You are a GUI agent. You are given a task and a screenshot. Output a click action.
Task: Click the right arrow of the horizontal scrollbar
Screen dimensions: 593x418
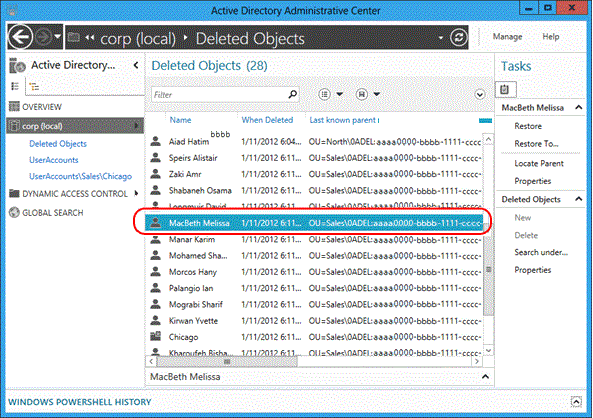pos(477,361)
